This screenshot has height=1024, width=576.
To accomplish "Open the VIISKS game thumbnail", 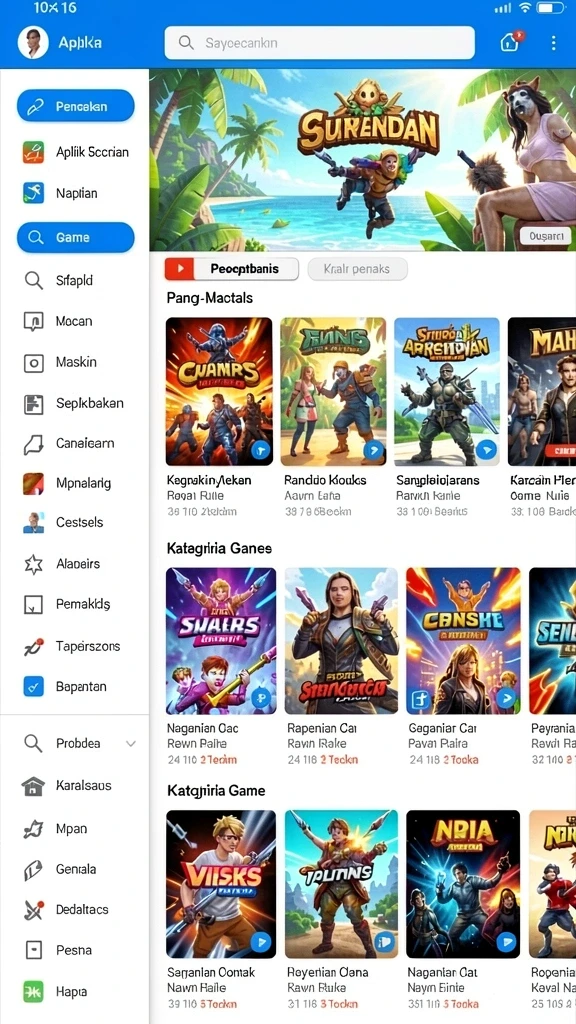I will point(221,884).
